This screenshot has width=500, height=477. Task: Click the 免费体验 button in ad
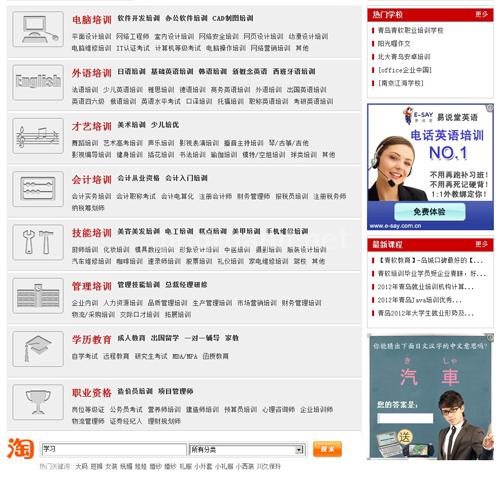click(430, 212)
